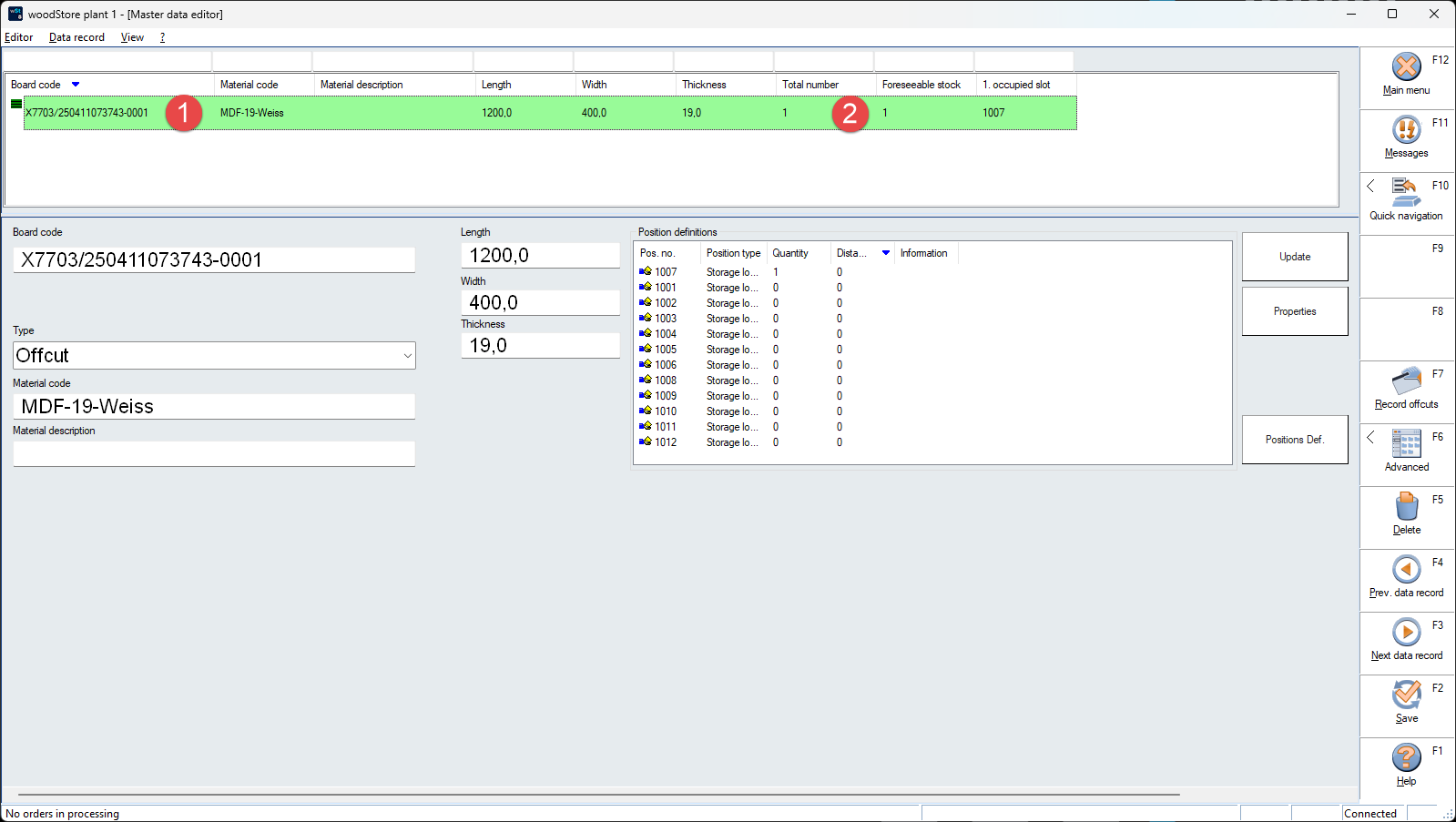Open the Help icon
Viewport: 1456px width, 822px height.
[1406, 757]
